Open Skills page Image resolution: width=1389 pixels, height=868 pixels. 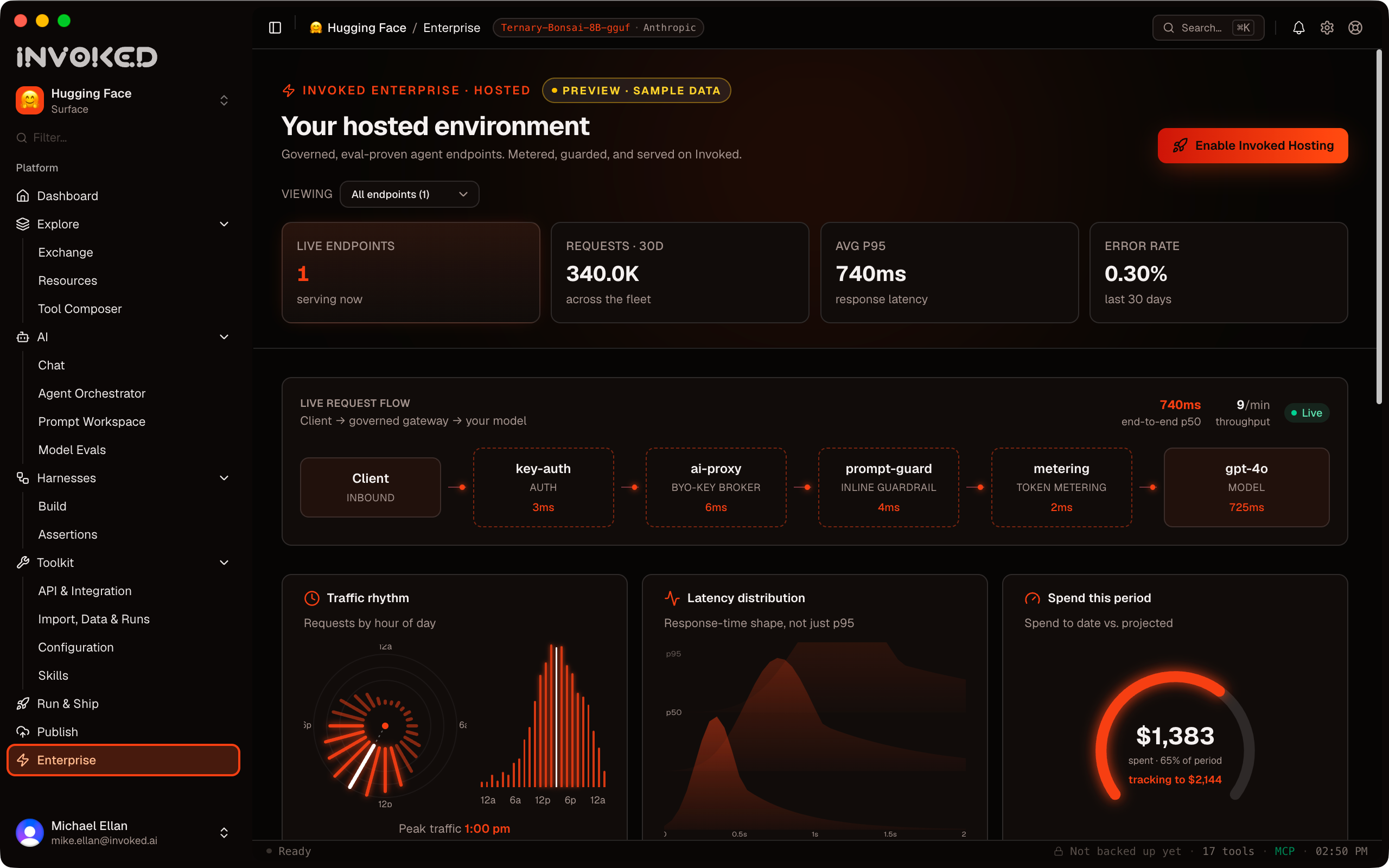click(53, 675)
